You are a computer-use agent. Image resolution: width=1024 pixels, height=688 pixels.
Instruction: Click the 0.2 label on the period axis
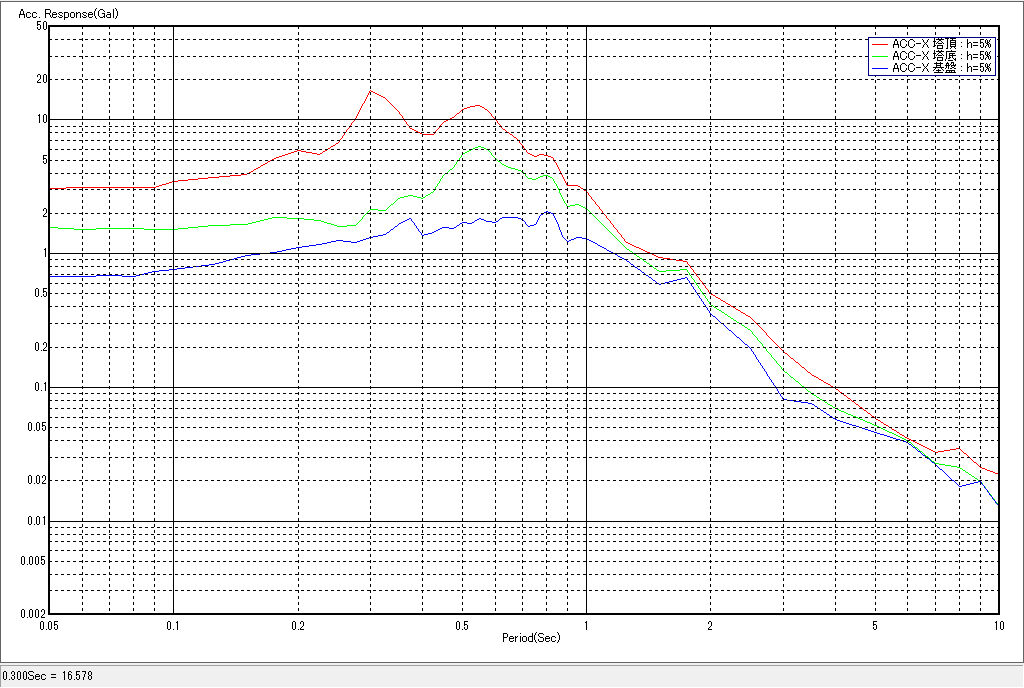tap(297, 625)
